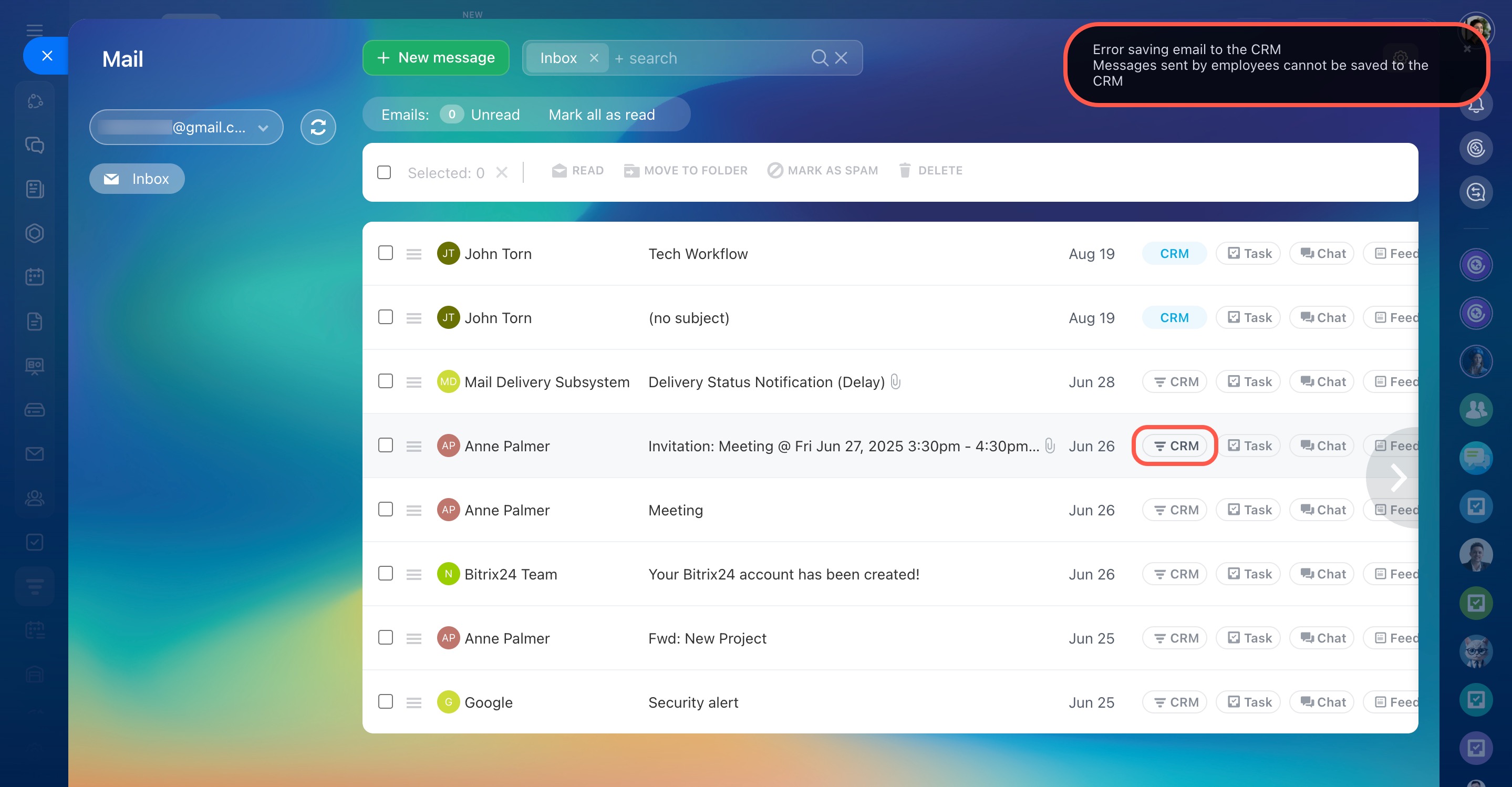Click Mark all as read

pyautogui.click(x=601, y=115)
